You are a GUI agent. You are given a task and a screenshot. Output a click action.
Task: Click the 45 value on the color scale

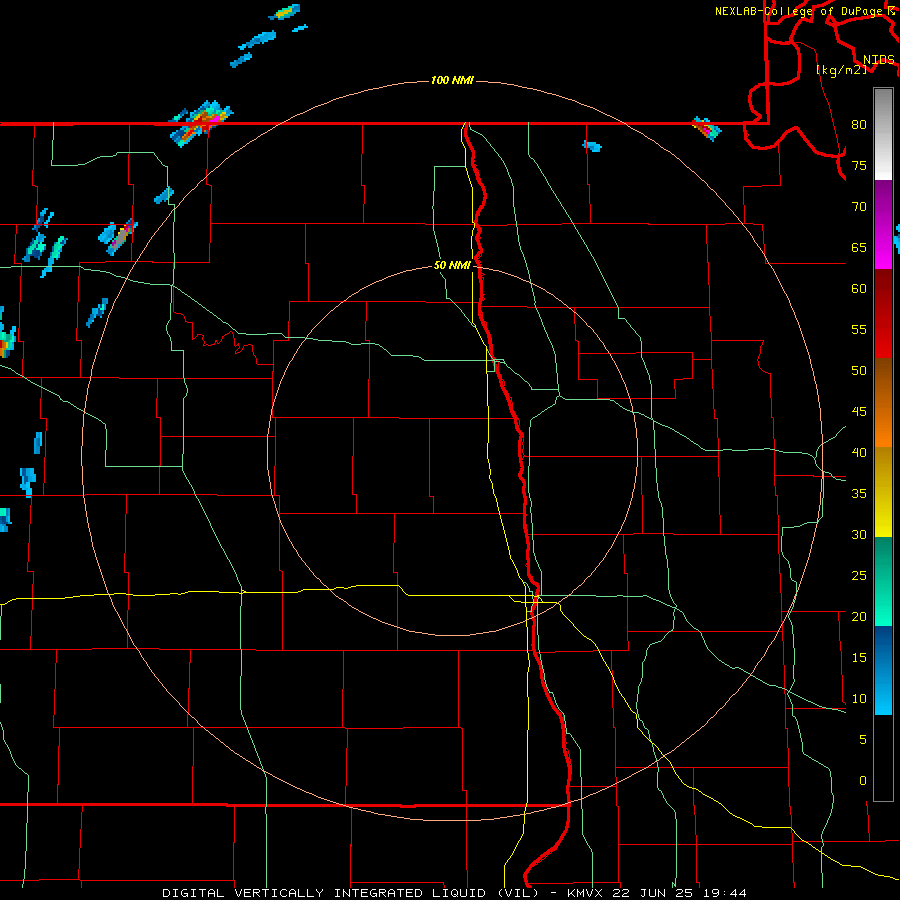pos(859,412)
